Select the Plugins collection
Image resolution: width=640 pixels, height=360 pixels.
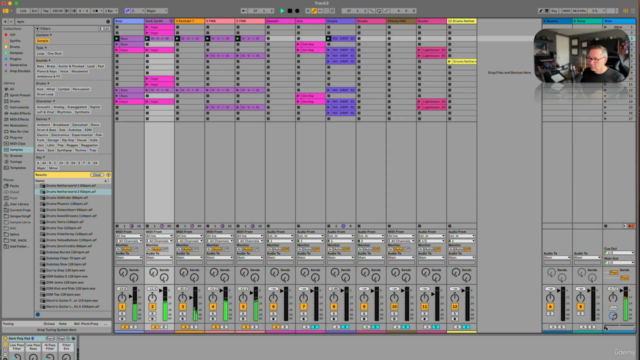tap(16, 59)
